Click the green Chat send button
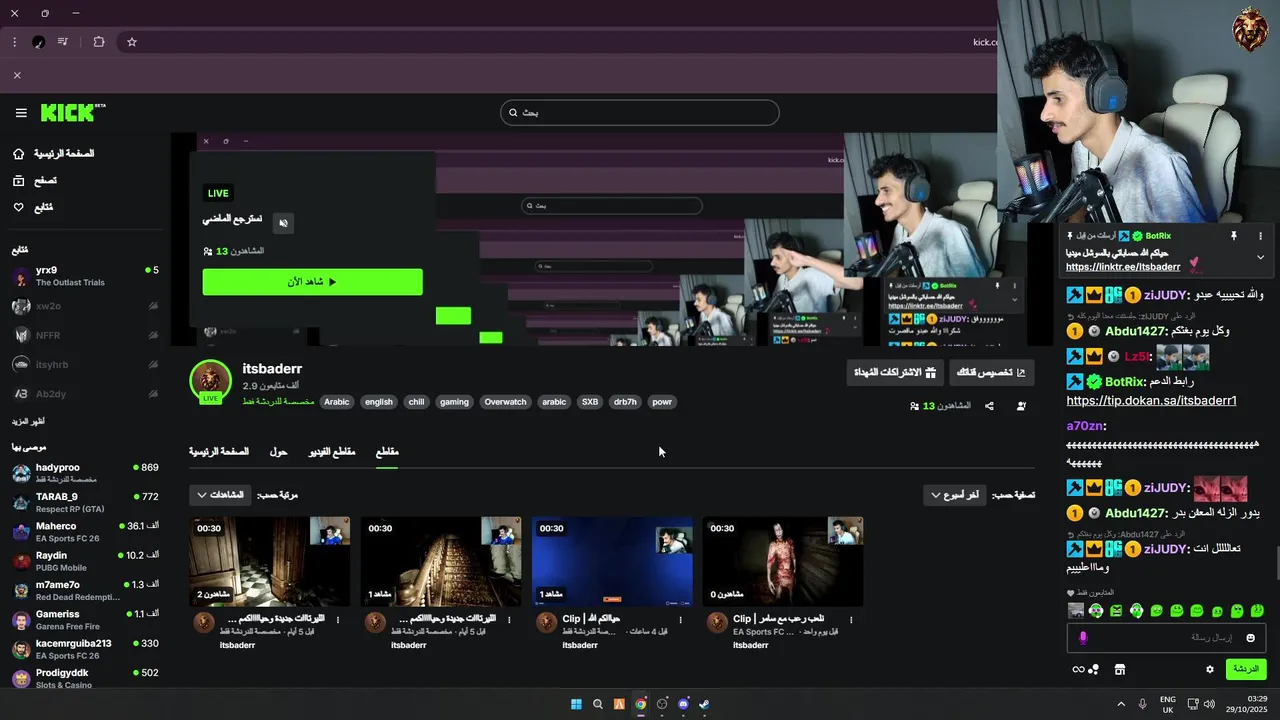 click(x=1246, y=669)
